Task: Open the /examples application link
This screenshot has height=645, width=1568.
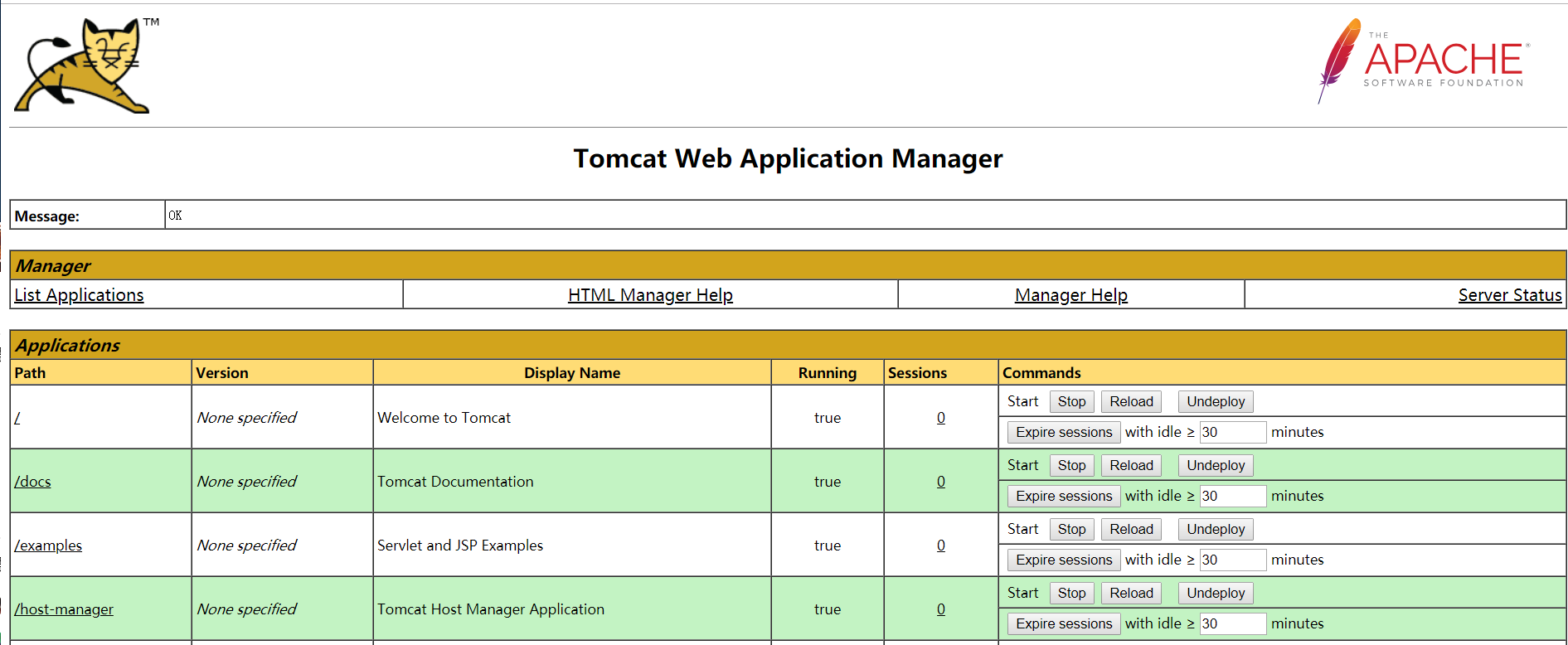Action: coord(48,546)
